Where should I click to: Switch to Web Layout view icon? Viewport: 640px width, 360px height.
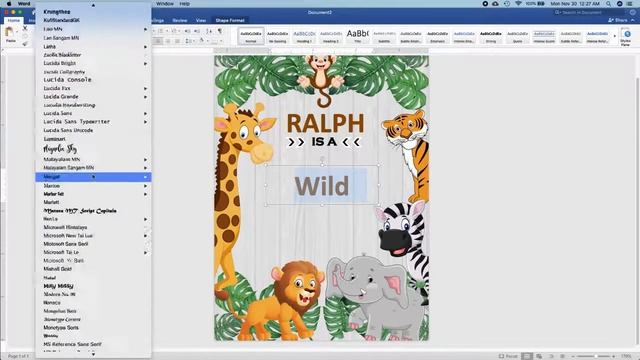tap(539, 356)
